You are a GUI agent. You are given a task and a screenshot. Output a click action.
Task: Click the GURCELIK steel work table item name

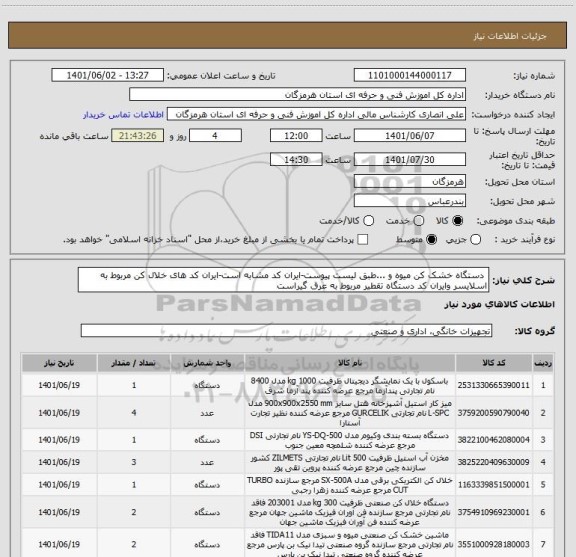350,413
